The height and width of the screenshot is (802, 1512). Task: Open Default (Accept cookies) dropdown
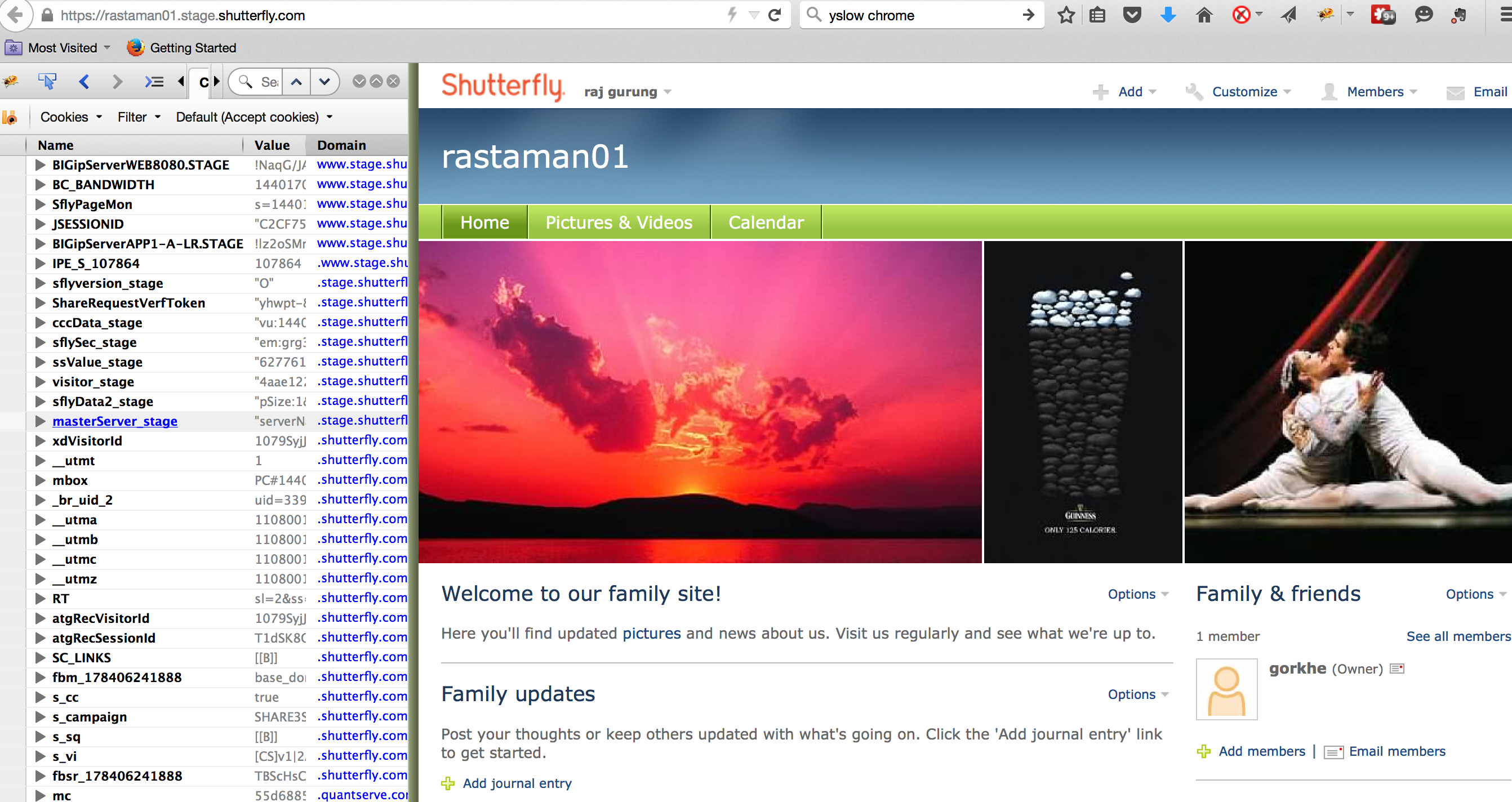(x=254, y=117)
